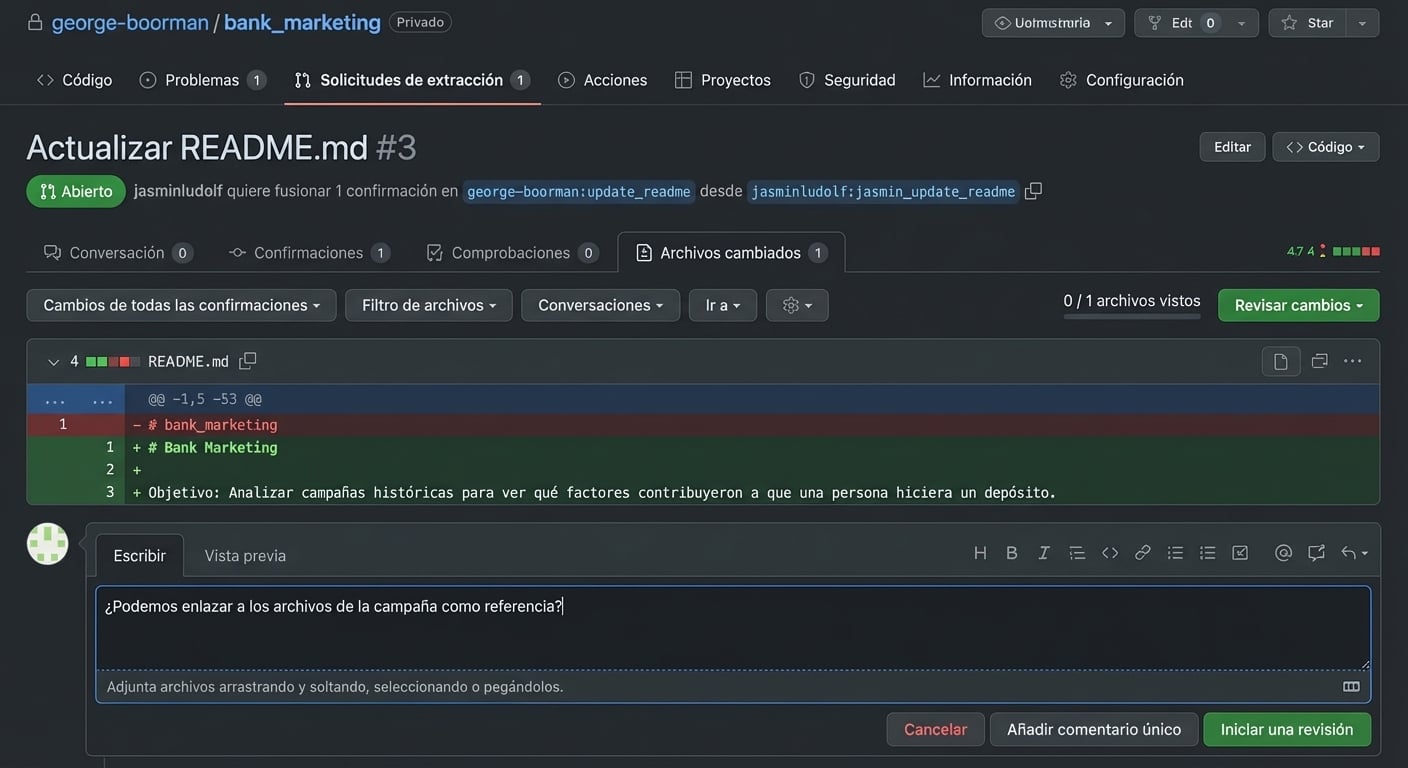This screenshot has height=768, width=1408.
Task: Open the Ir a dropdown
Action: click(x=723, y=305)
